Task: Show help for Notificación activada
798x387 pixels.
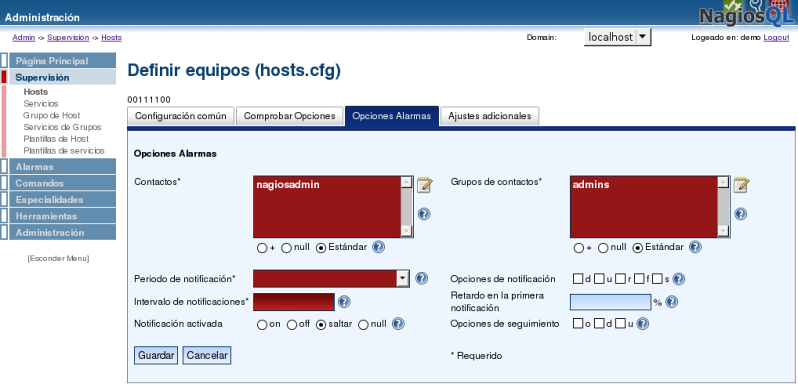Action: 398,324
